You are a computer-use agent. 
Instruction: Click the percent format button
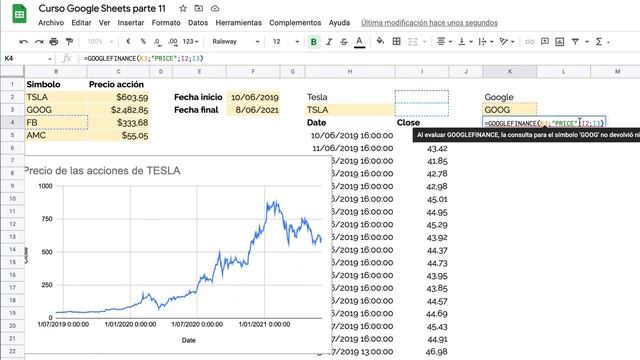(143, 42)
